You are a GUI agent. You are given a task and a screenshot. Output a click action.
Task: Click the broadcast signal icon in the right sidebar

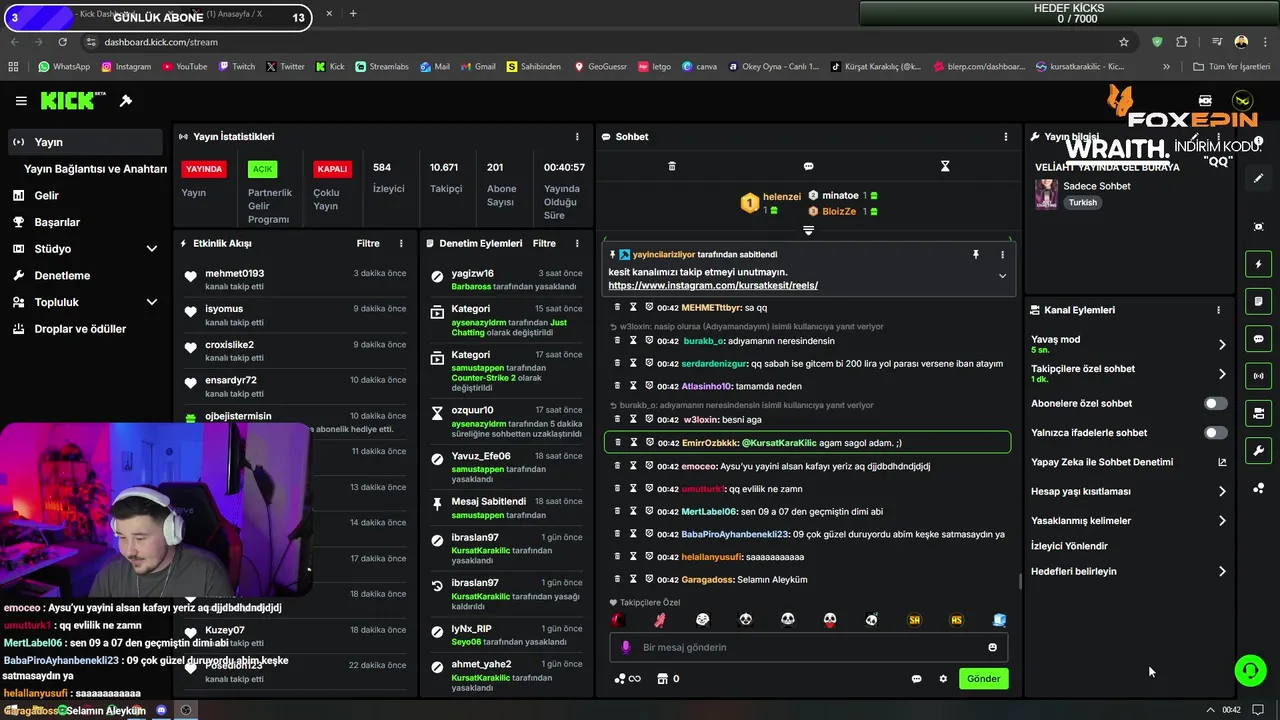(1259, 376)
